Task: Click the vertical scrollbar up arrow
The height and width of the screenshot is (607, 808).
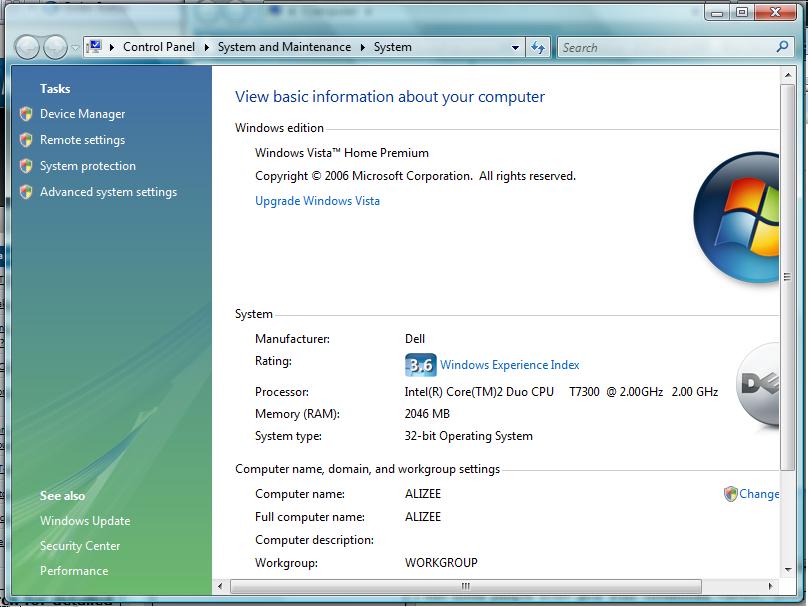Action: tap(788, 75)
